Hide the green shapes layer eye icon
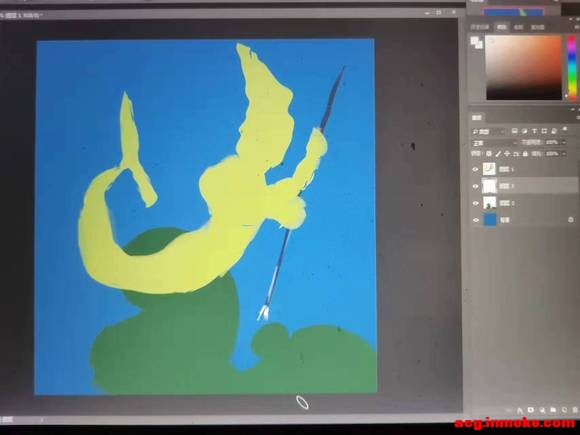 (476, 203)
